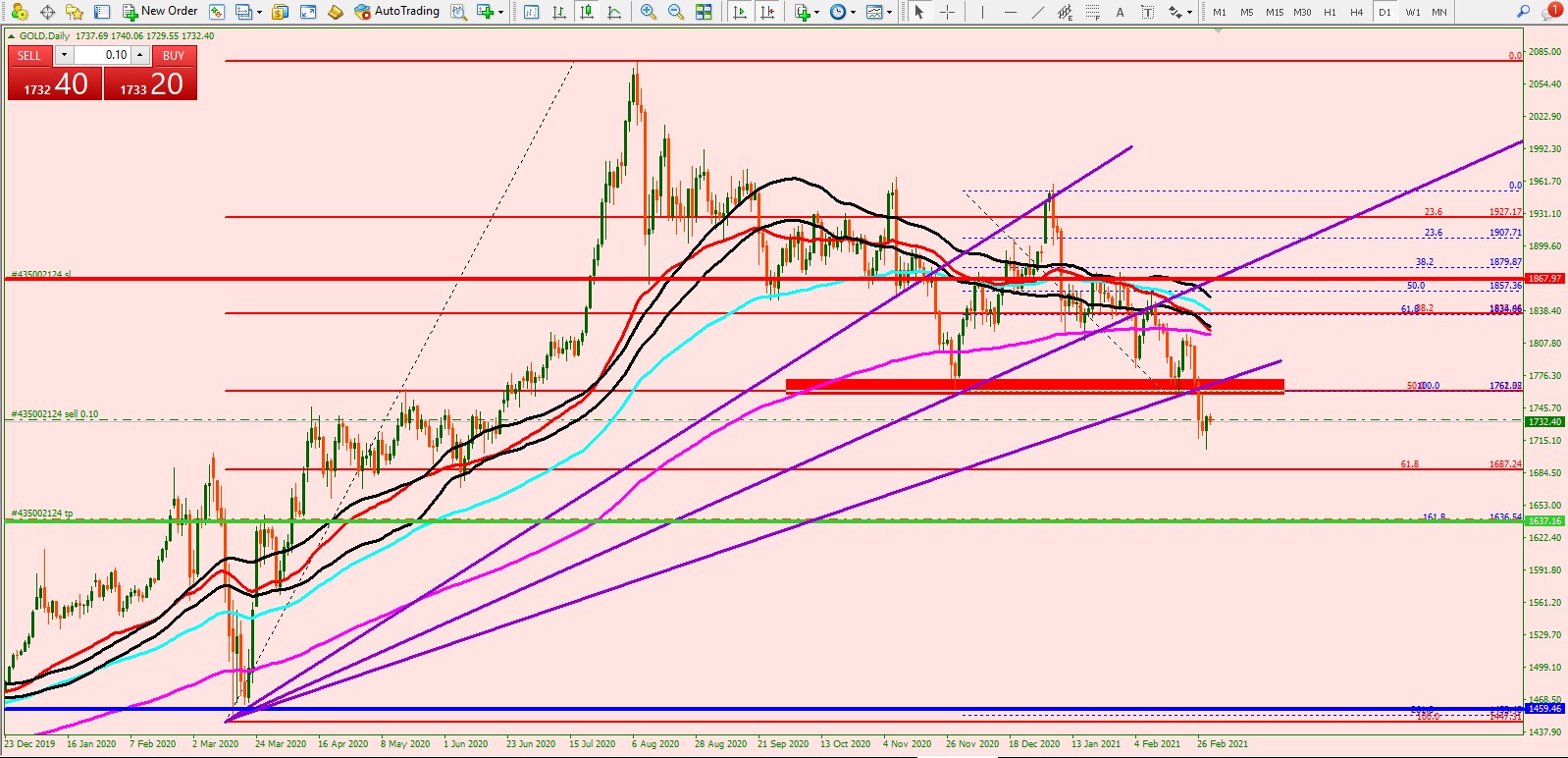Expand the profiles dropdown arrow
Image resolution: width=1568 pixels, height=758 pixels.
(258, 12)
